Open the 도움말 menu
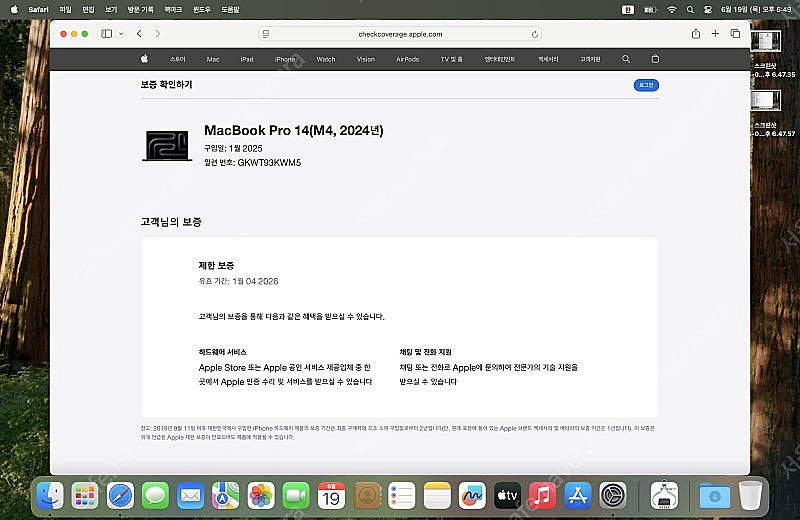 pos(230,9)
